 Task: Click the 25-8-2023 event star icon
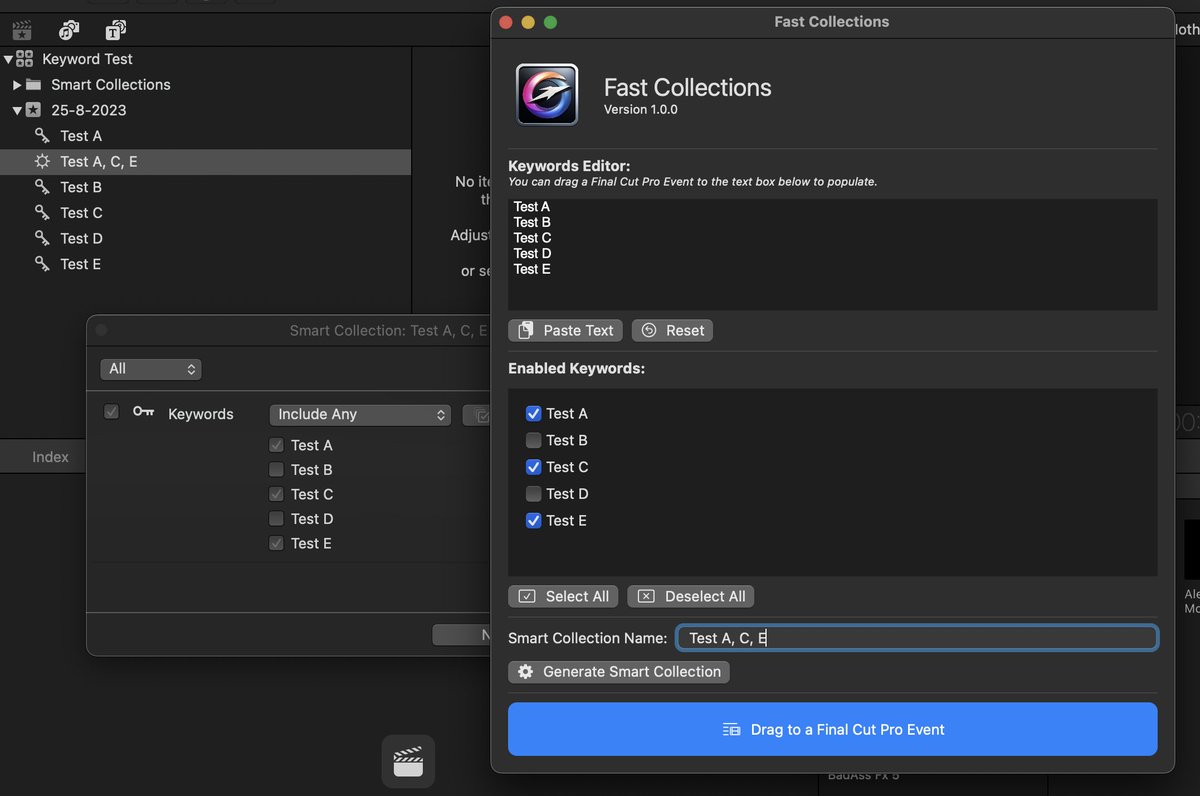click(33, 110)
